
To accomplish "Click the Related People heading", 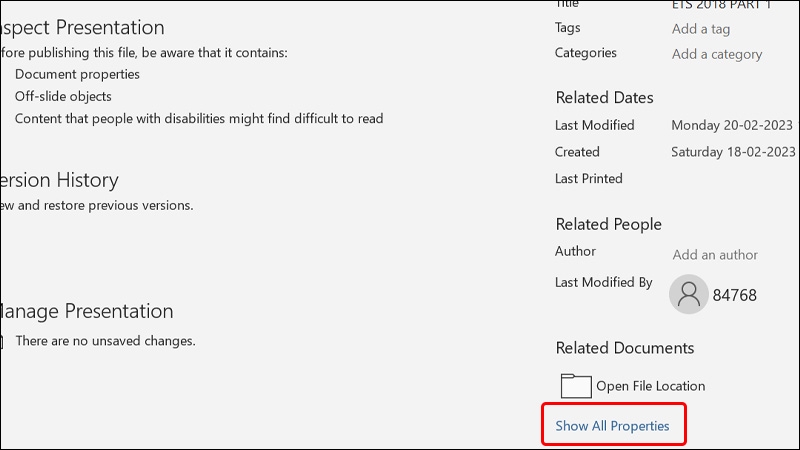I will point(608,224).
